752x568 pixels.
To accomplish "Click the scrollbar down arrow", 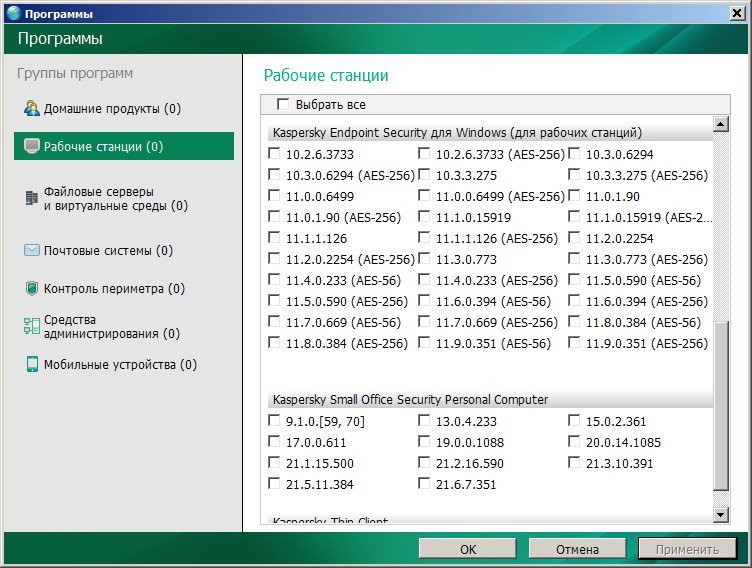I will (720, 514).
